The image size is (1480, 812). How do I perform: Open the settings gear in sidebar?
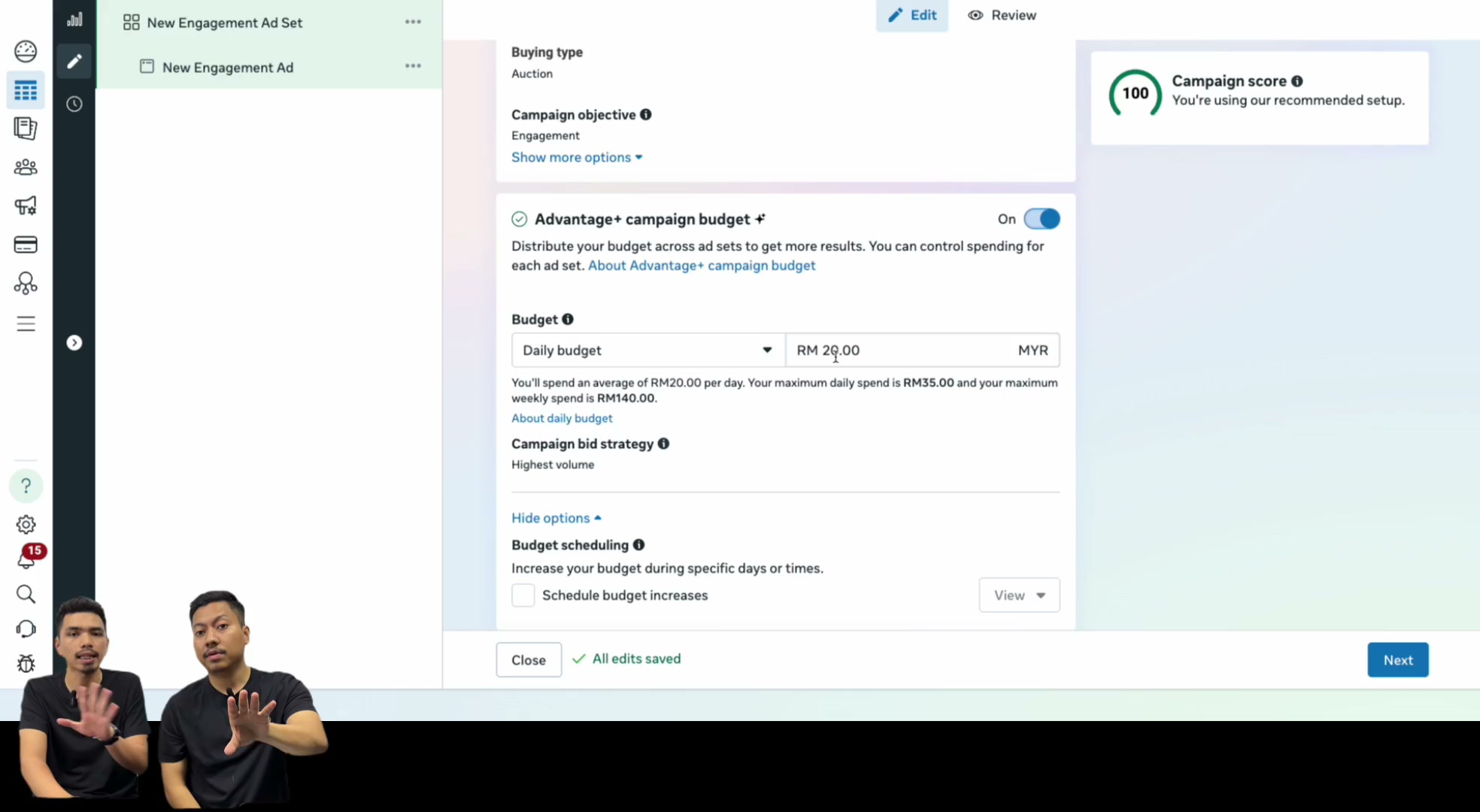pos(26,524)
